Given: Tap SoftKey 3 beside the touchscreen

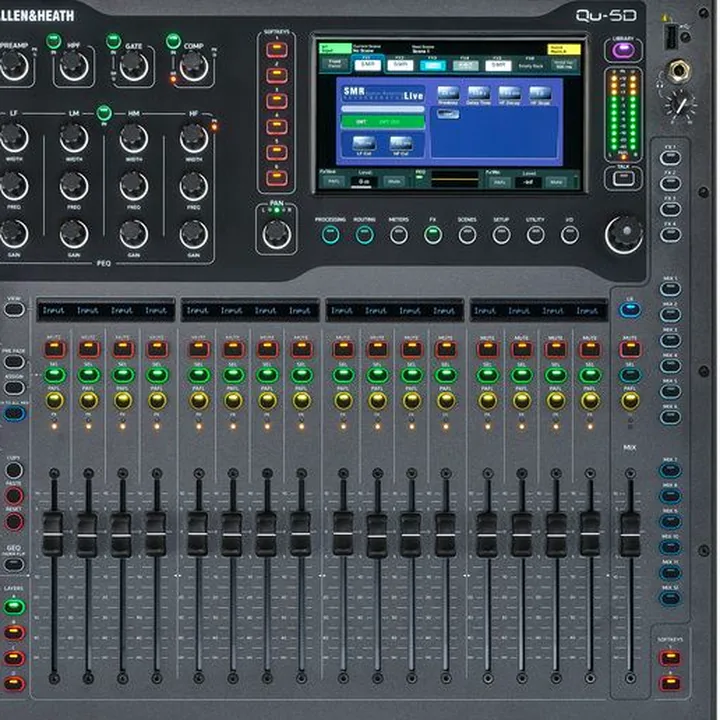Looking at the screenshot, I should tap(277, 101).
